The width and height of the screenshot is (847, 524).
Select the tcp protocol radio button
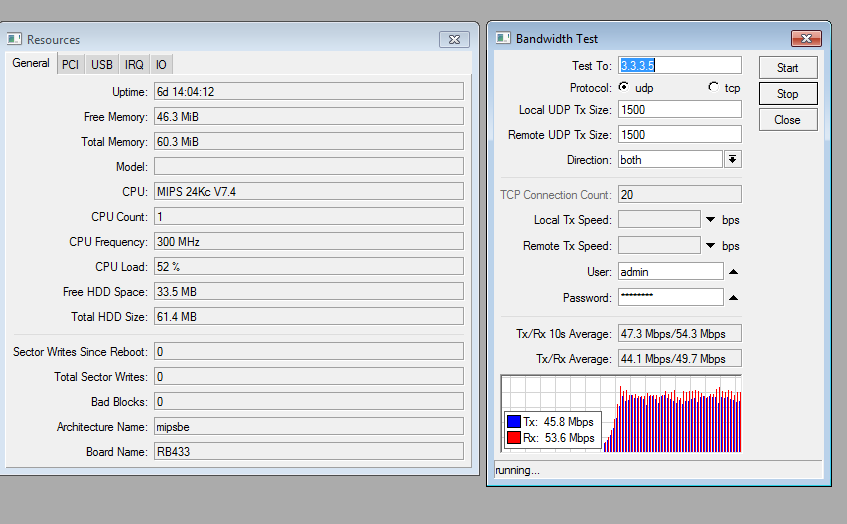713,87
